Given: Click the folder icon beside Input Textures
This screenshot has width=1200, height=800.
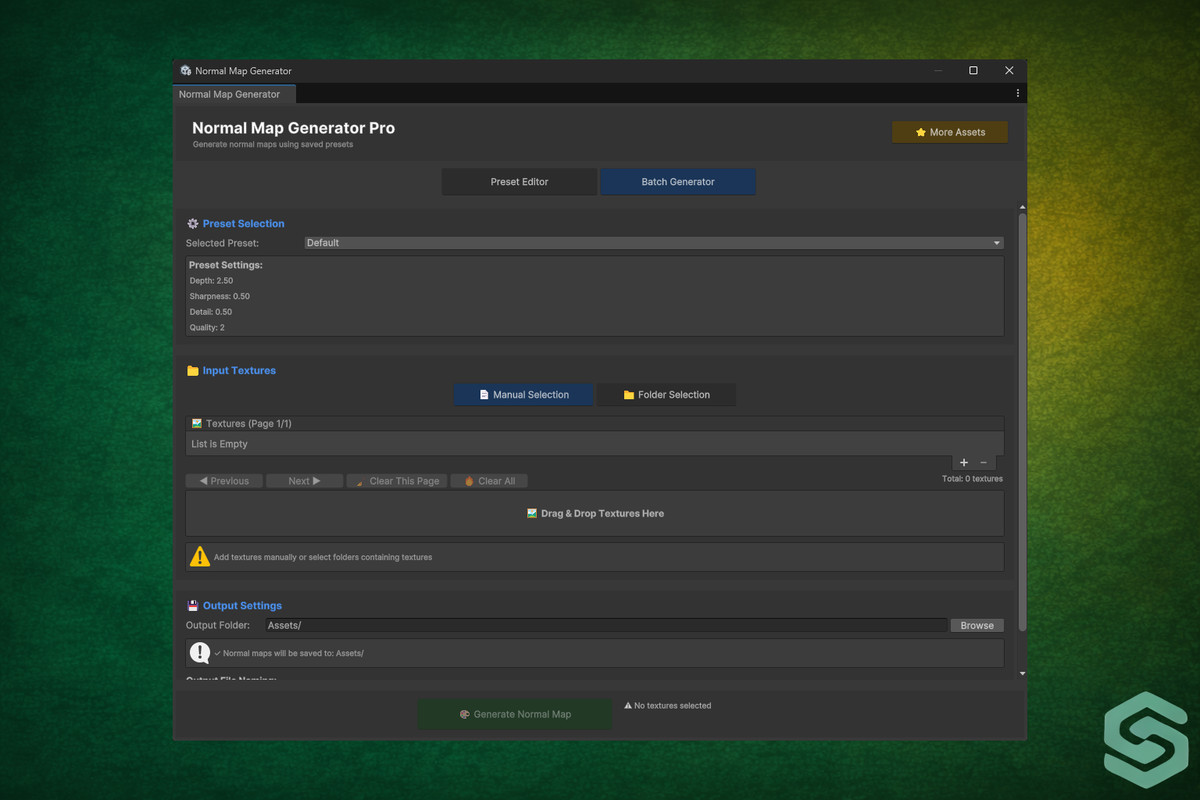Looking at the screenshot, I should click(x=193, y=371).
